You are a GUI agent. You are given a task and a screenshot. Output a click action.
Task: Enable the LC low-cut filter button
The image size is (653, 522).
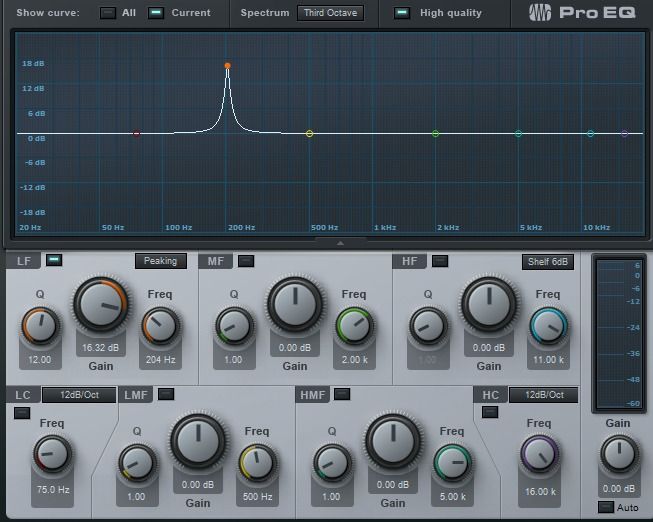pyautogui.click(x=22, y=413)
